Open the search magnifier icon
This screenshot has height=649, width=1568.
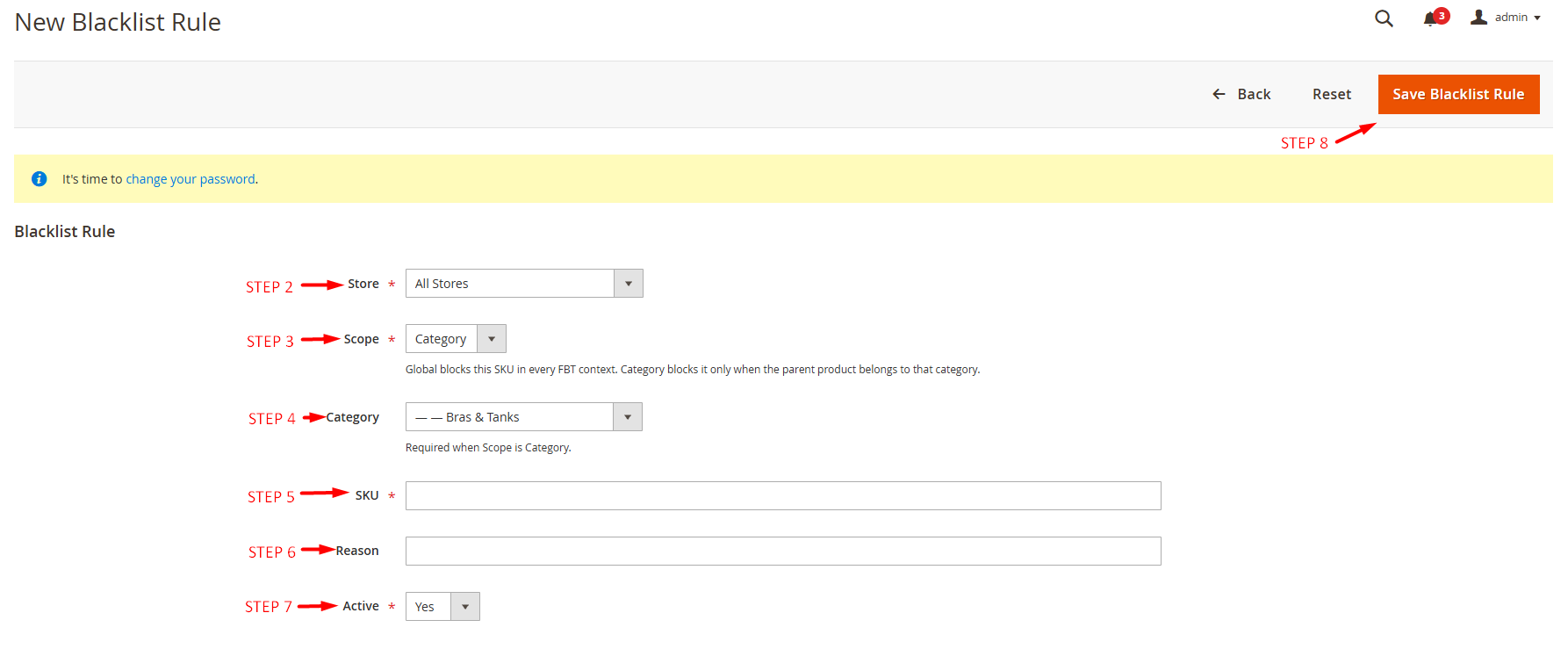coord(1384,18)
